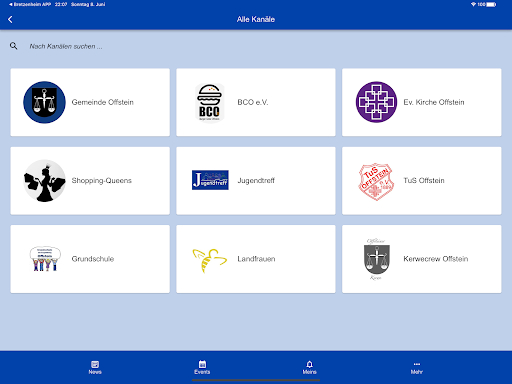
Task: Tap the grey Kerwecrew crest logo
Action: (376, 260)
